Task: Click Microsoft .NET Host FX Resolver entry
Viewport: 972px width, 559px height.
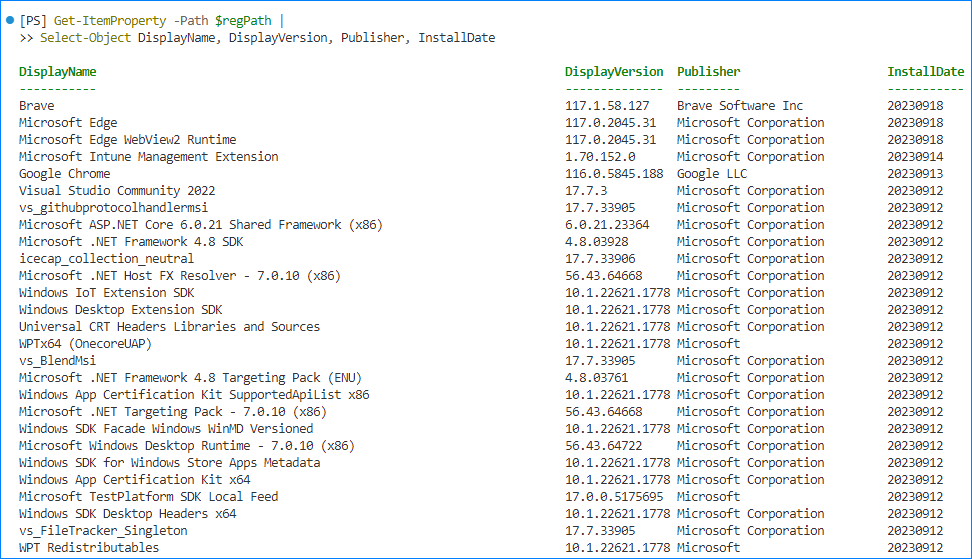Action: click(180, 276)
